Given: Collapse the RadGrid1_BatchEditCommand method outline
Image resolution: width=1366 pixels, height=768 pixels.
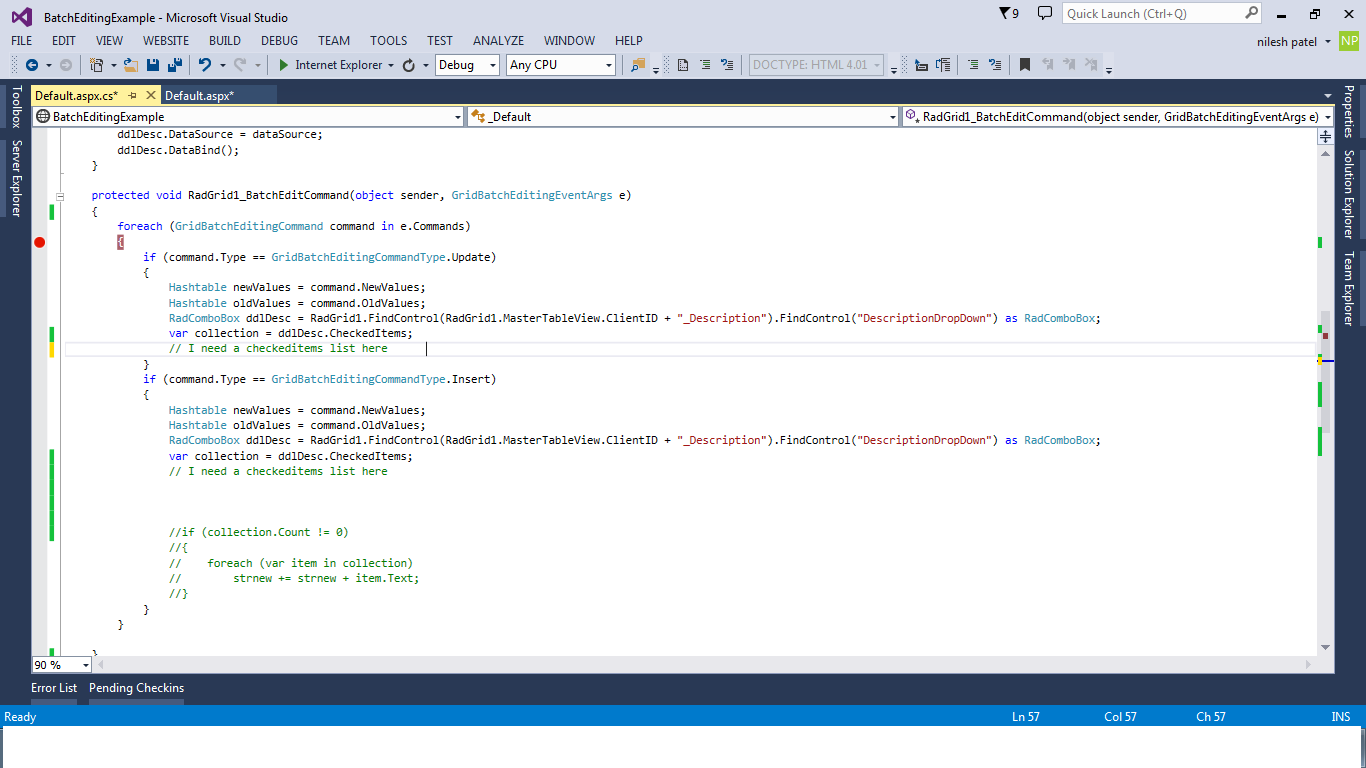Looking at the screenshot, I should coord(61,196).
